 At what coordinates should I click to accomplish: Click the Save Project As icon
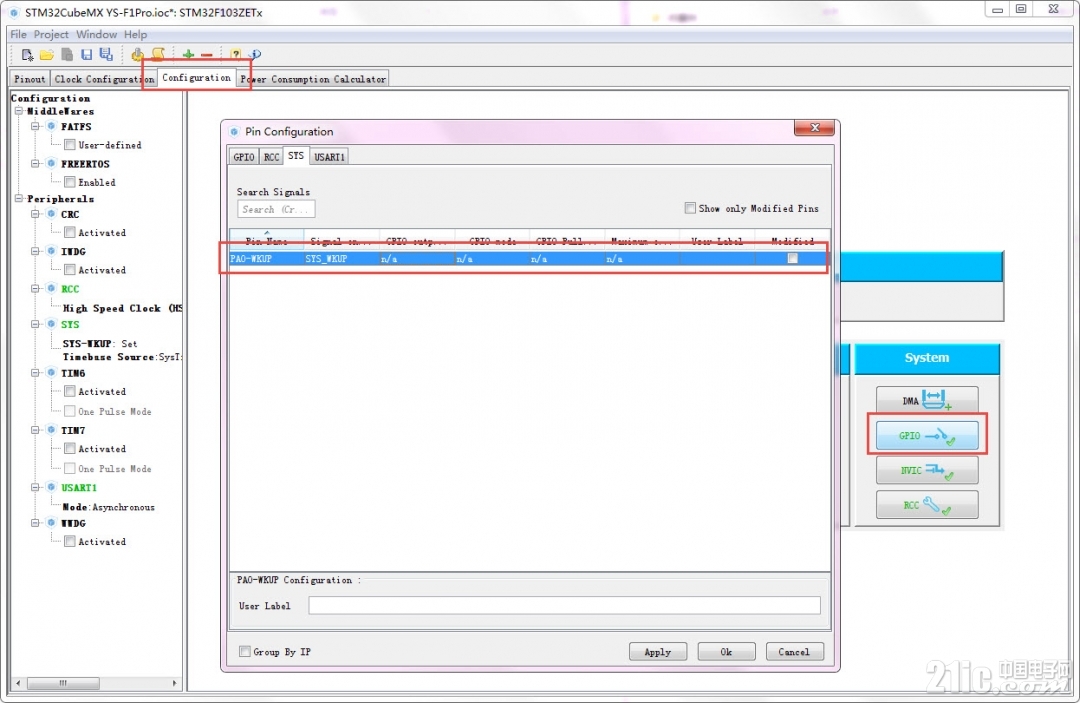(x=106, y=54)
